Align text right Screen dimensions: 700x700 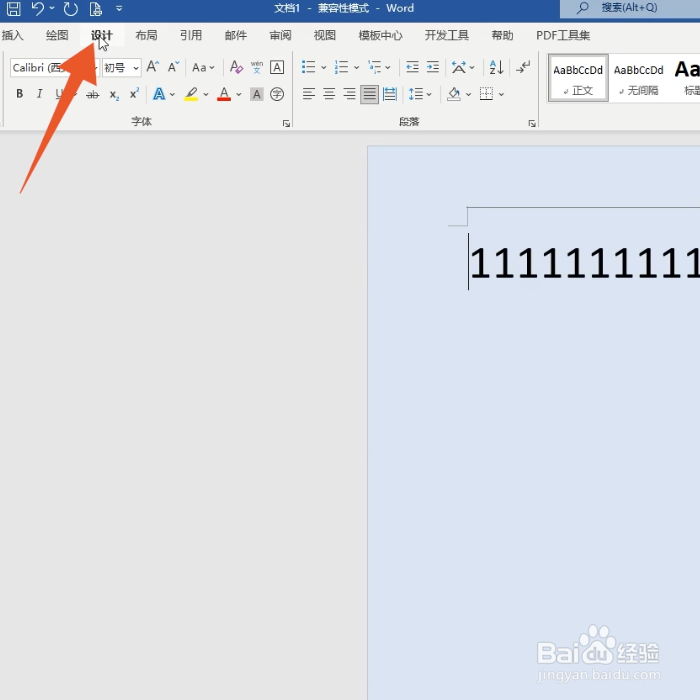[x=349, y=94]
